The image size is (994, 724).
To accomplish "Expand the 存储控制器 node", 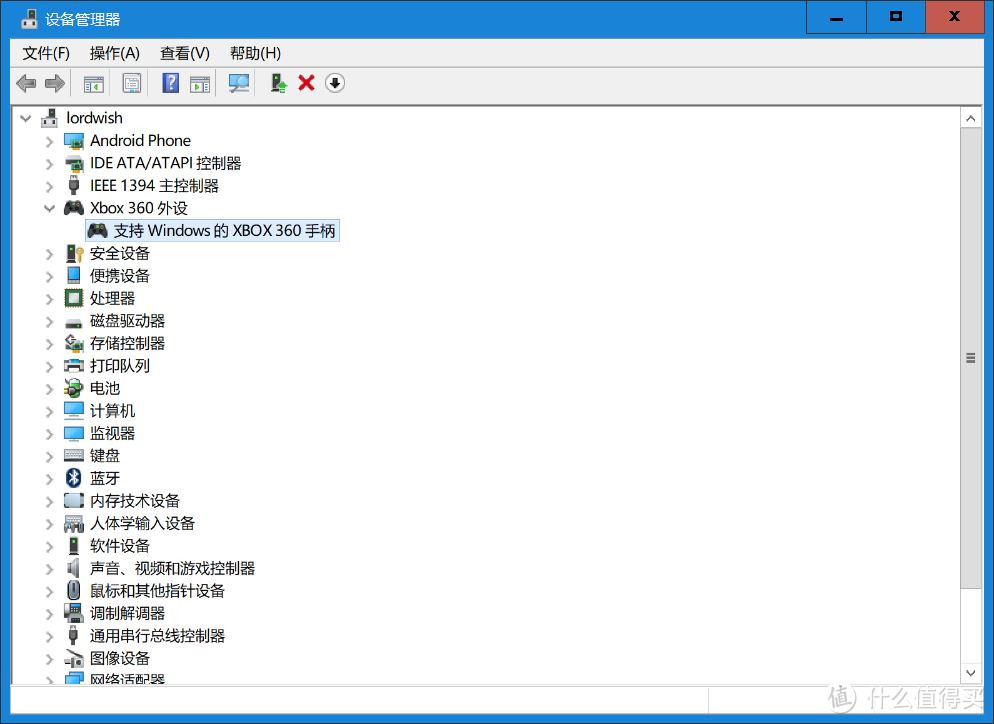I will click(x=49, y=344).
